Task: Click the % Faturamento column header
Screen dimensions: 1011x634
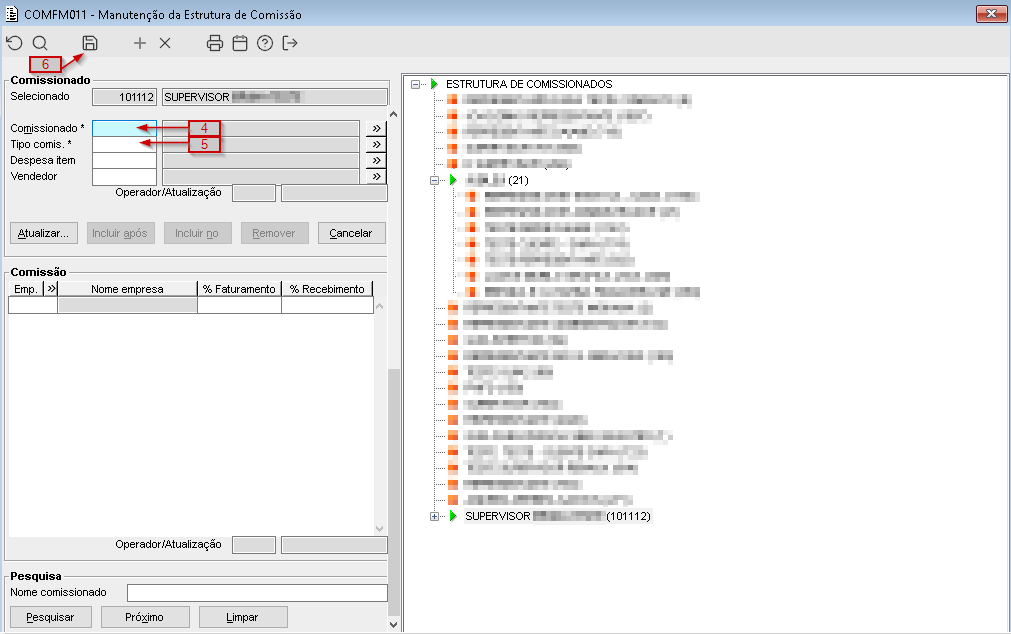Action: pyautogui.click(x=239, y=289)
